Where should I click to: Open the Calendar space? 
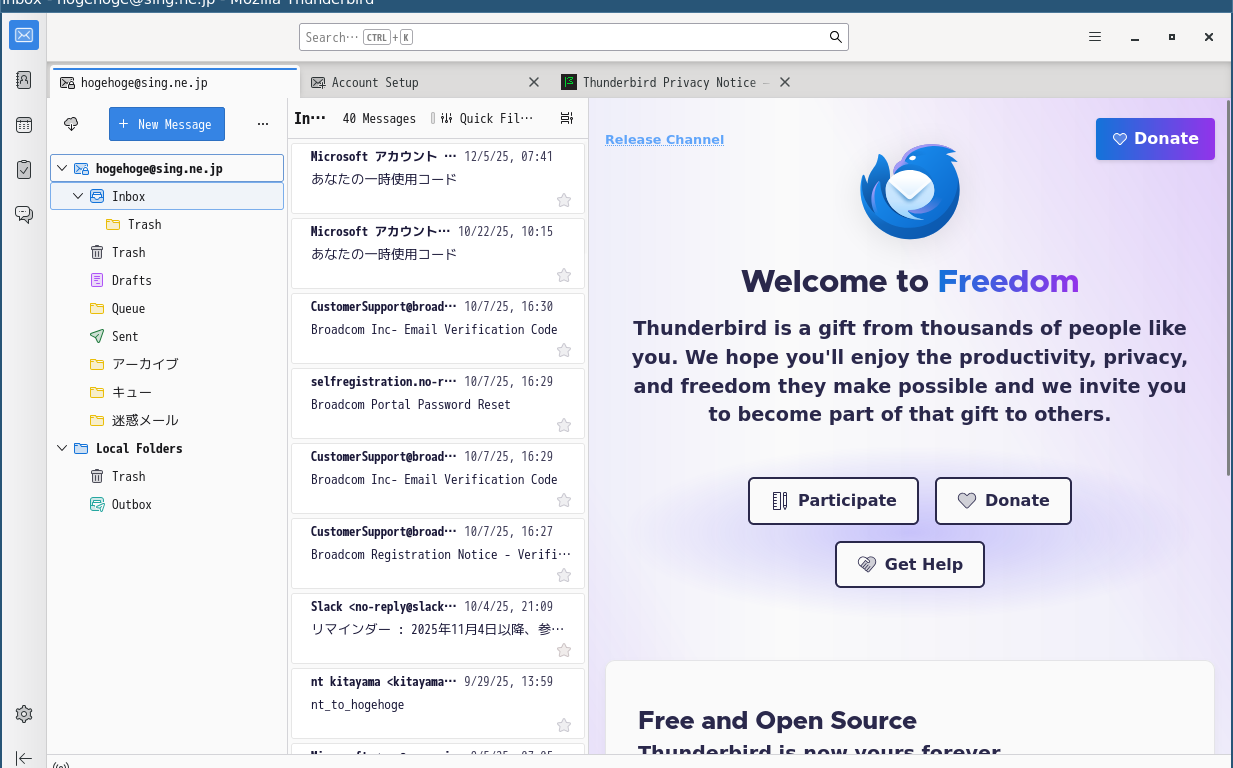(23, 124)
